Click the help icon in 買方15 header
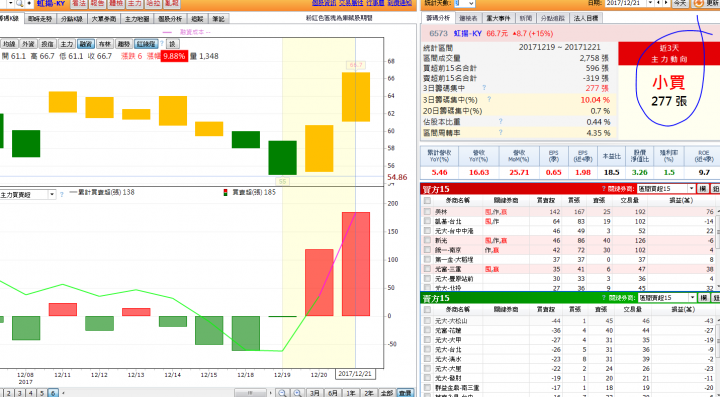The image size is (720, 397). [x=604, y=189]
